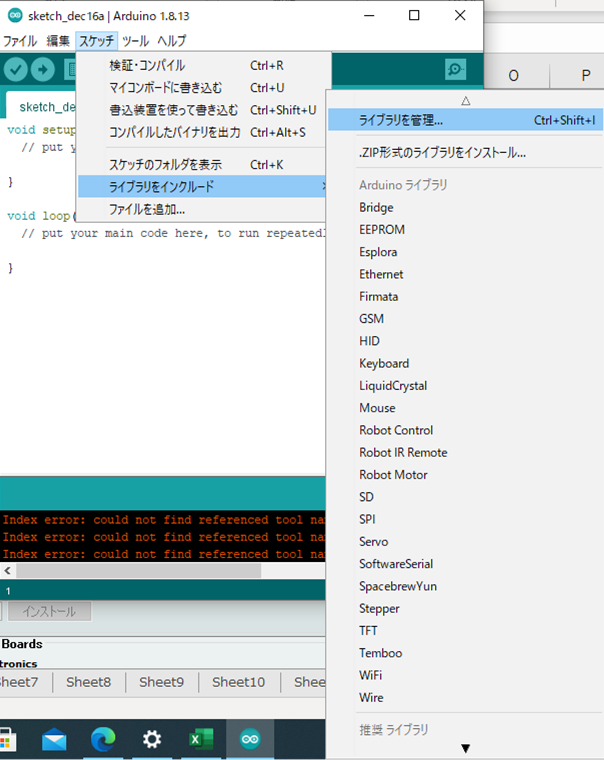This screenshot has width=604, height=760.
Task: Include the WiFi library
Action: click(465, 676)
